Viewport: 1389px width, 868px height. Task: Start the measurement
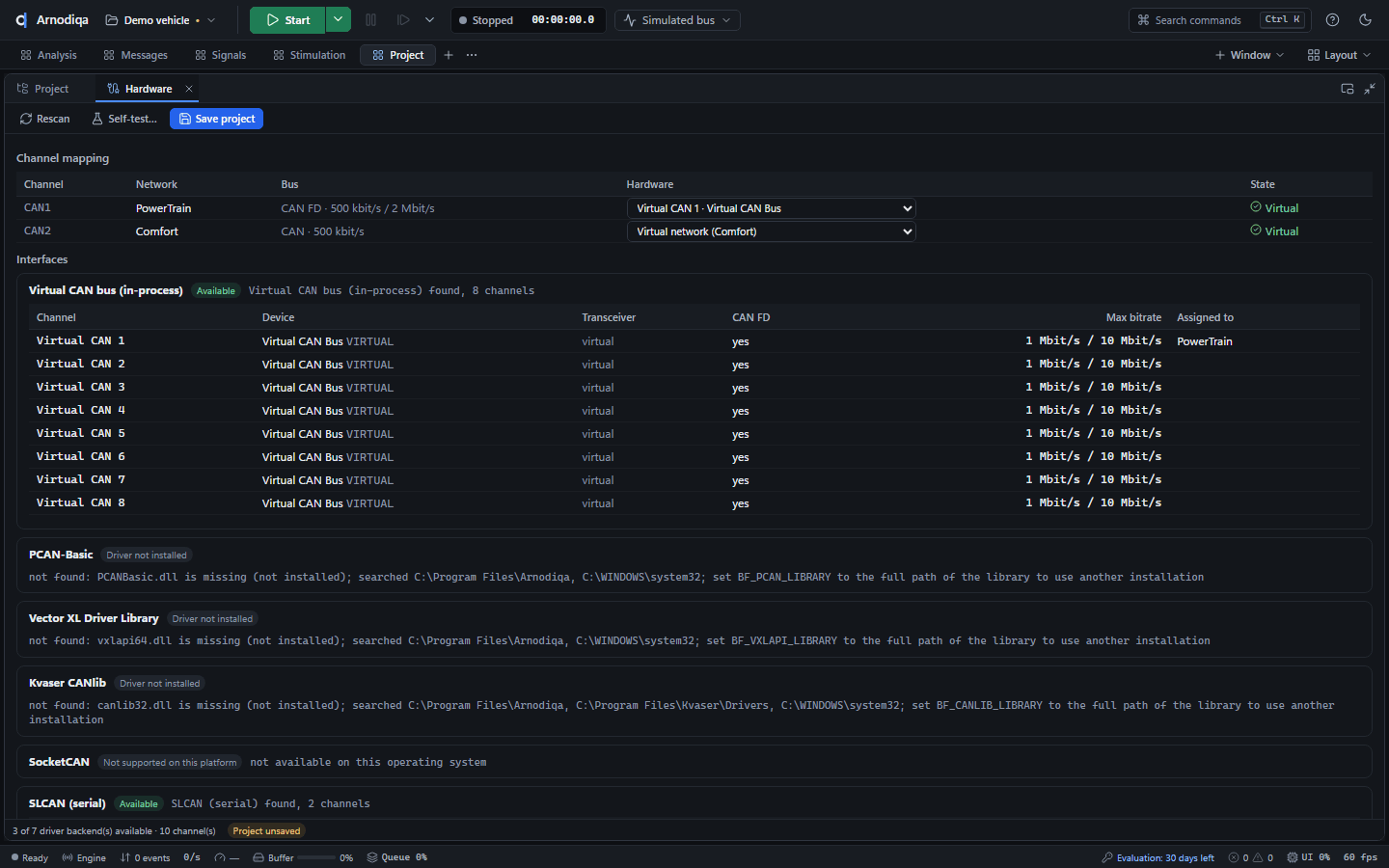[x=287, y=20]
